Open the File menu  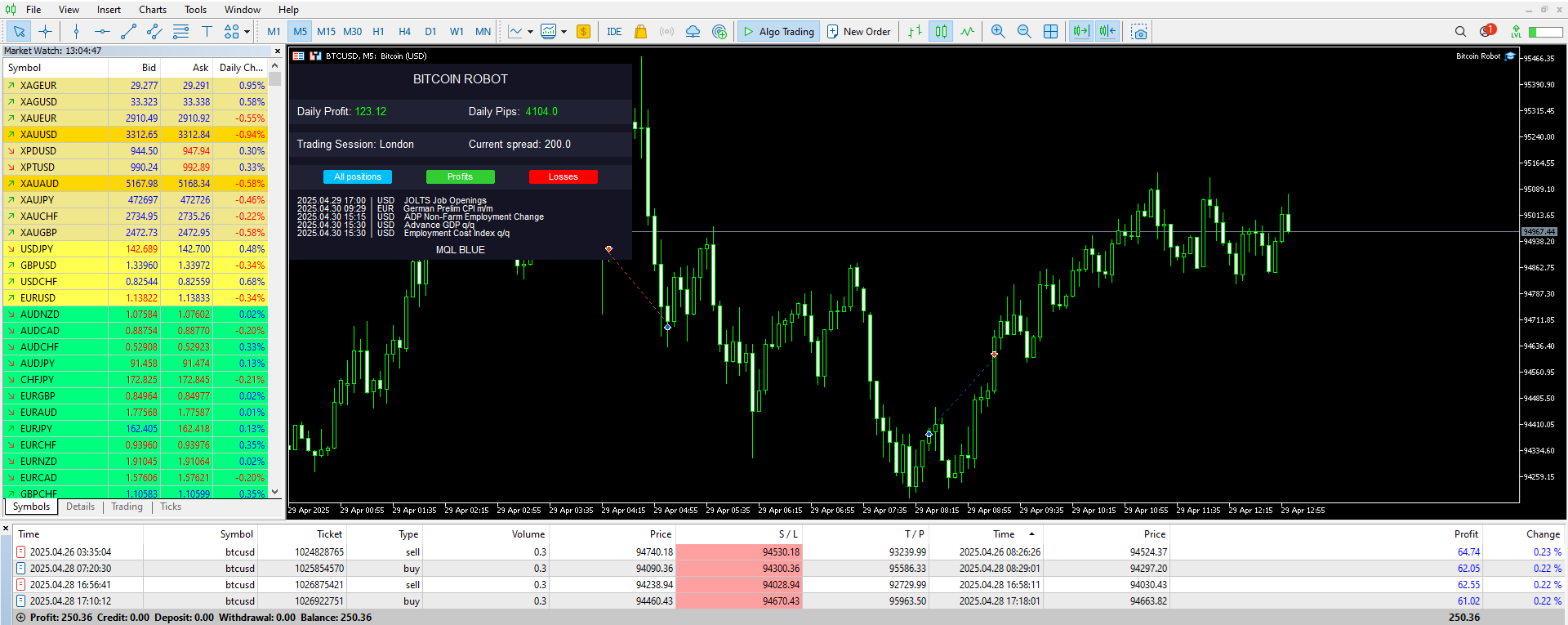pos(33,10)
